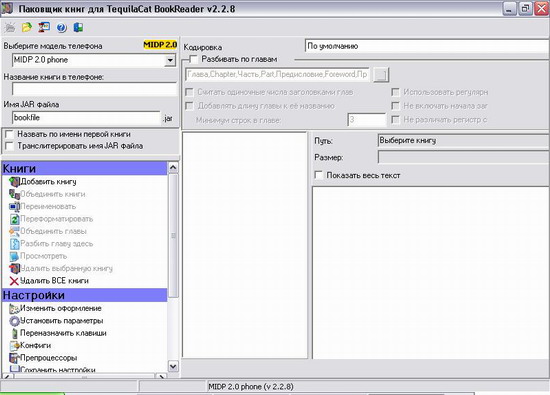Screen dimensions: 550x395
Task: Click icon beside Конфиги
Action: (x=14, y=346)
